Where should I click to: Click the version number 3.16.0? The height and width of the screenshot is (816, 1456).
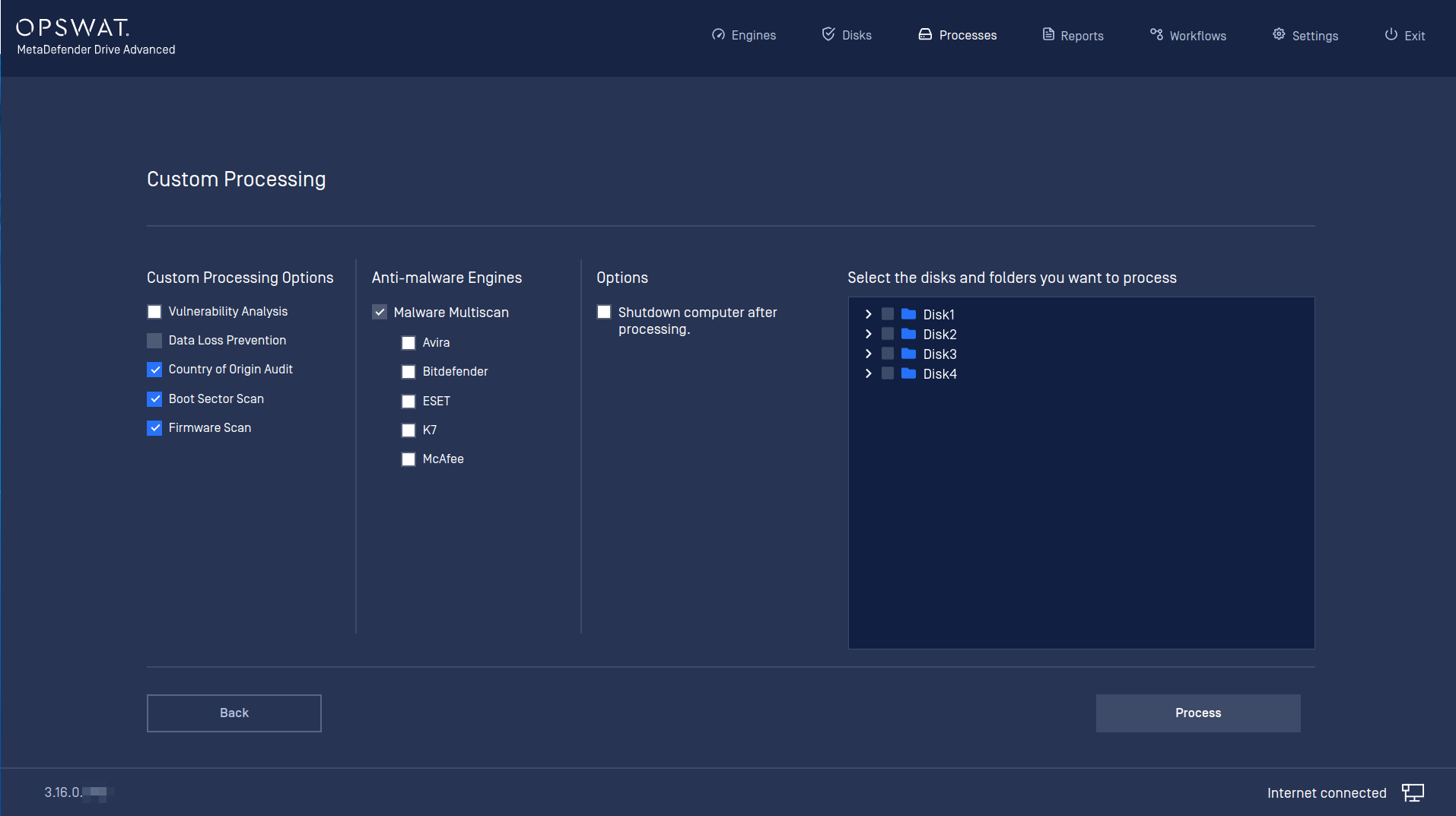coord(63,792)
